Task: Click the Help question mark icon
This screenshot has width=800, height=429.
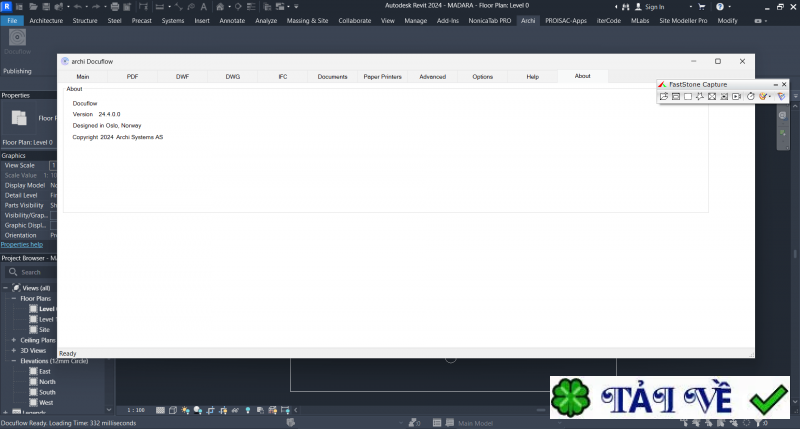Action: (x=719, y=7)
